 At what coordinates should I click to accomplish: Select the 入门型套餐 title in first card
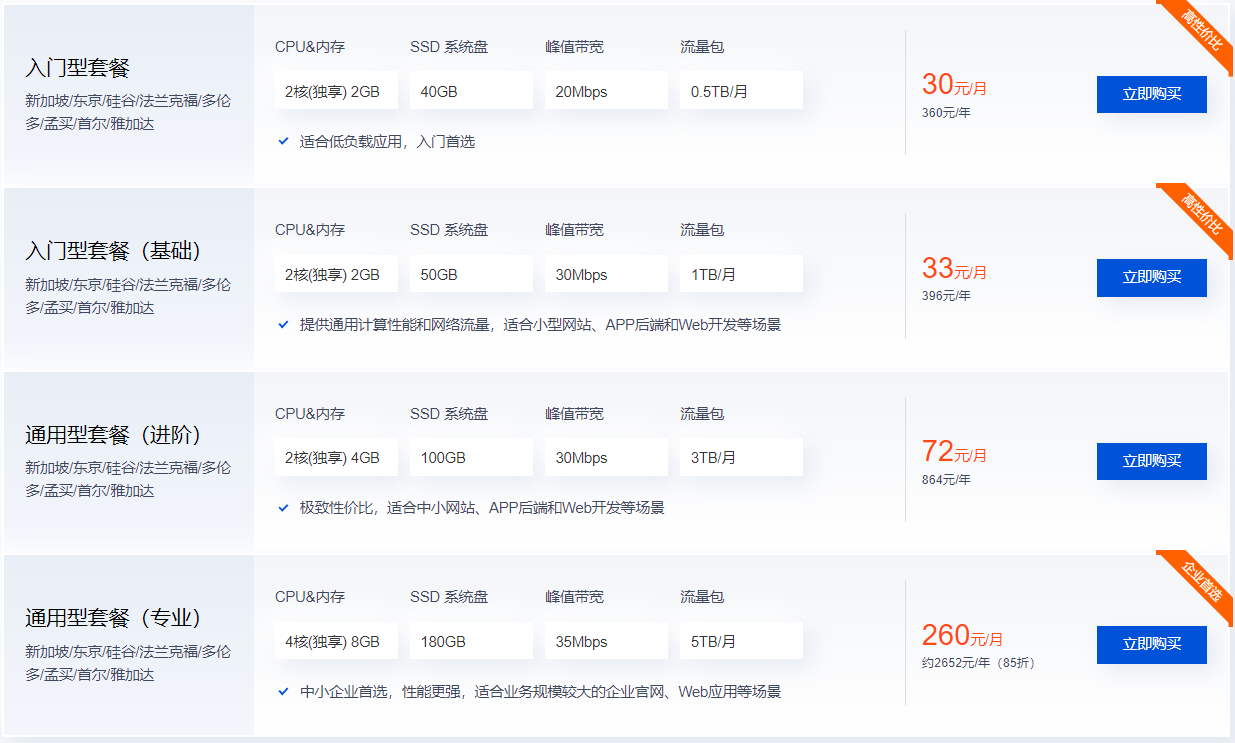click(x=78, y=68)
